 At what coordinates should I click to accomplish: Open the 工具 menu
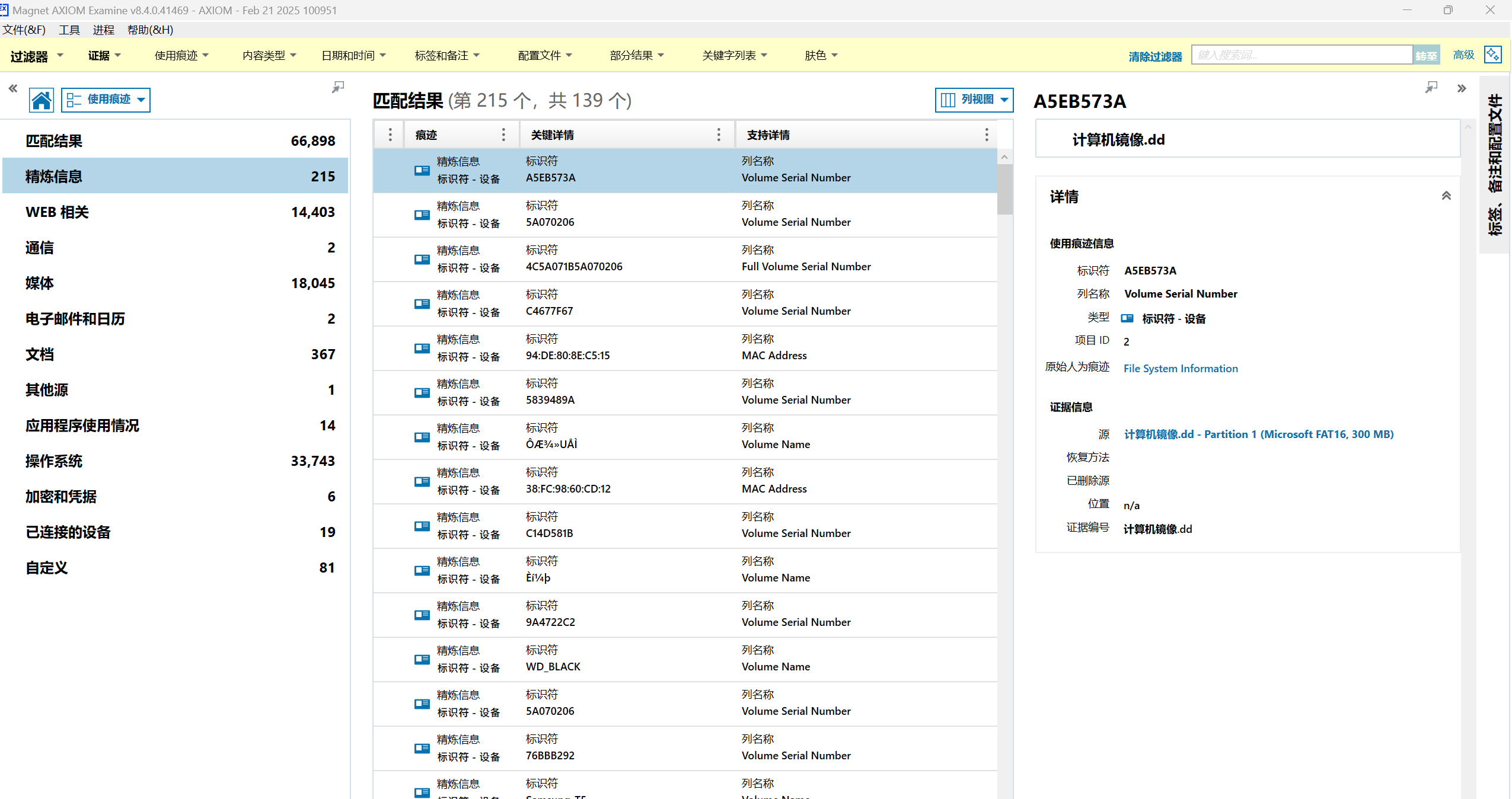(69, 30)
